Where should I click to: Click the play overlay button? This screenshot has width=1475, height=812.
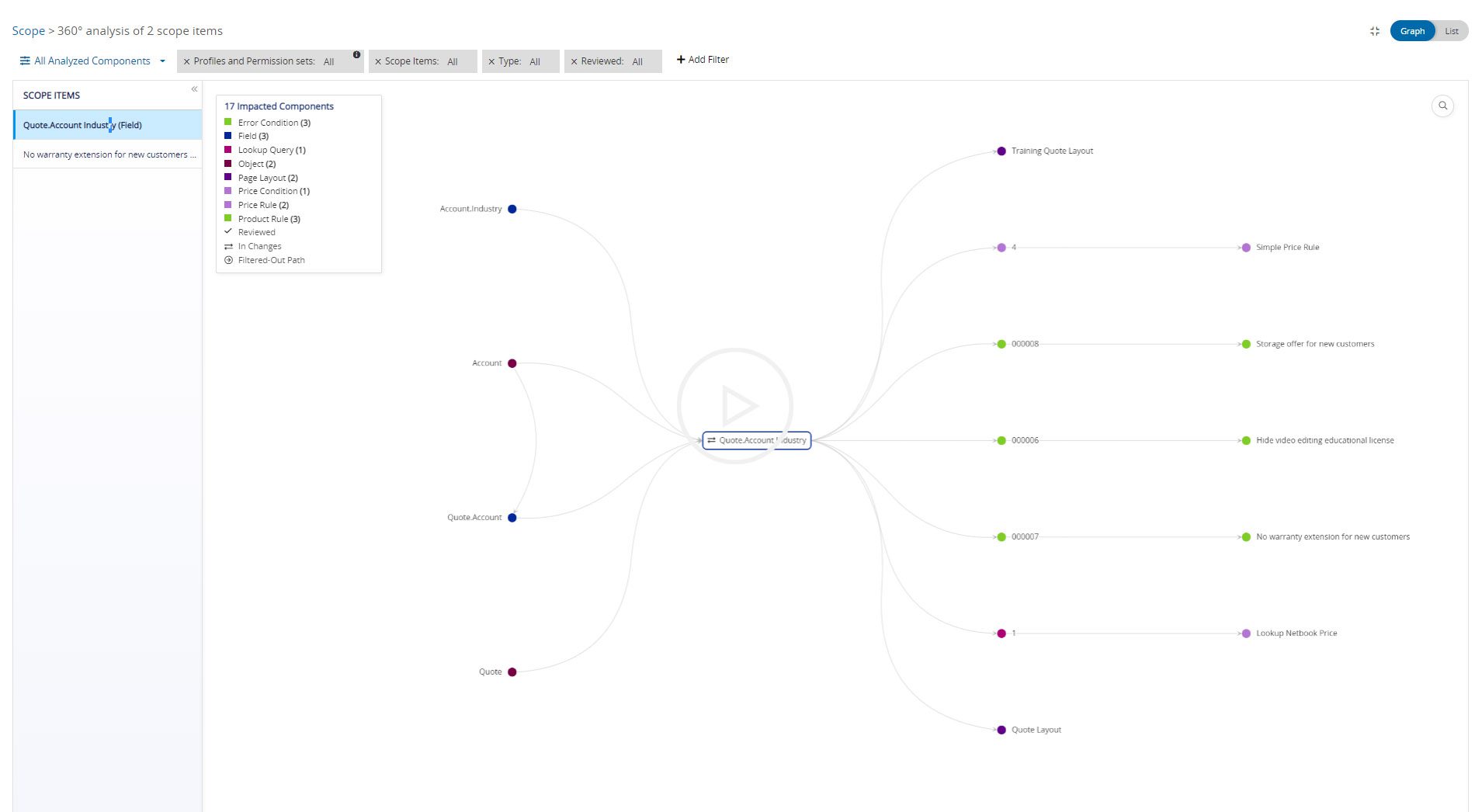pos(735,405)
